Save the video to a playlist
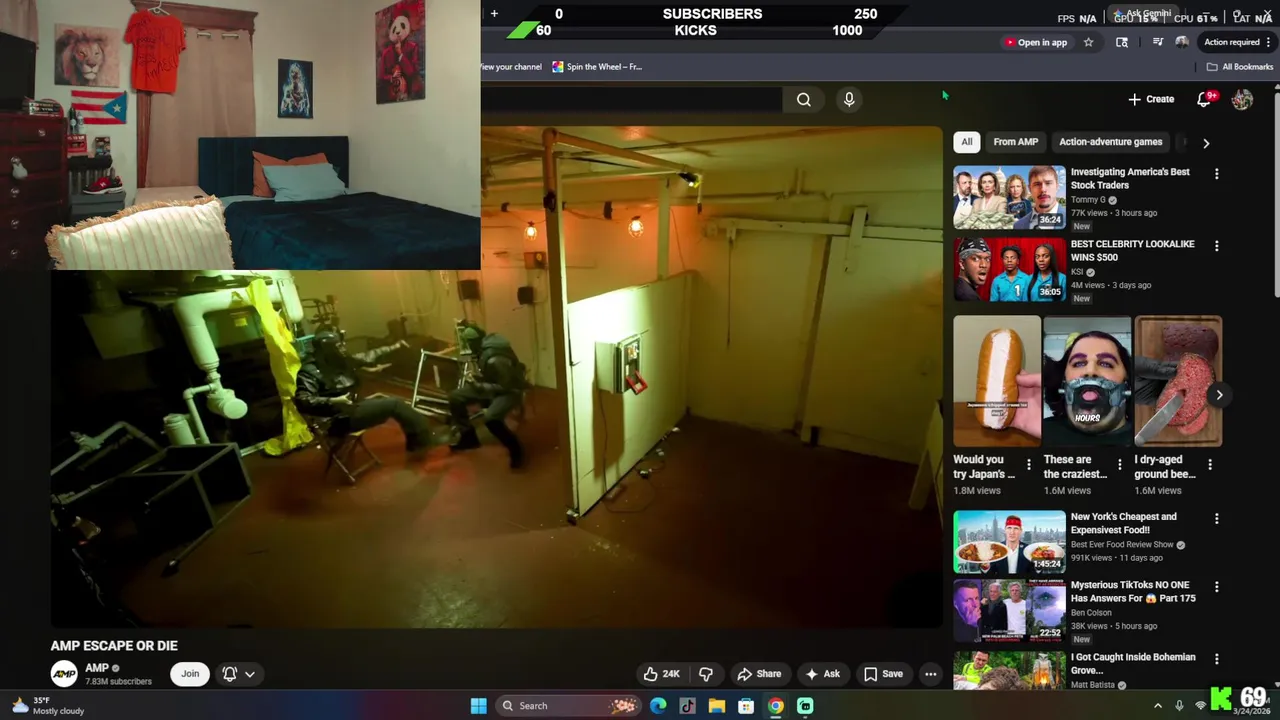 (x=883, y=674)
